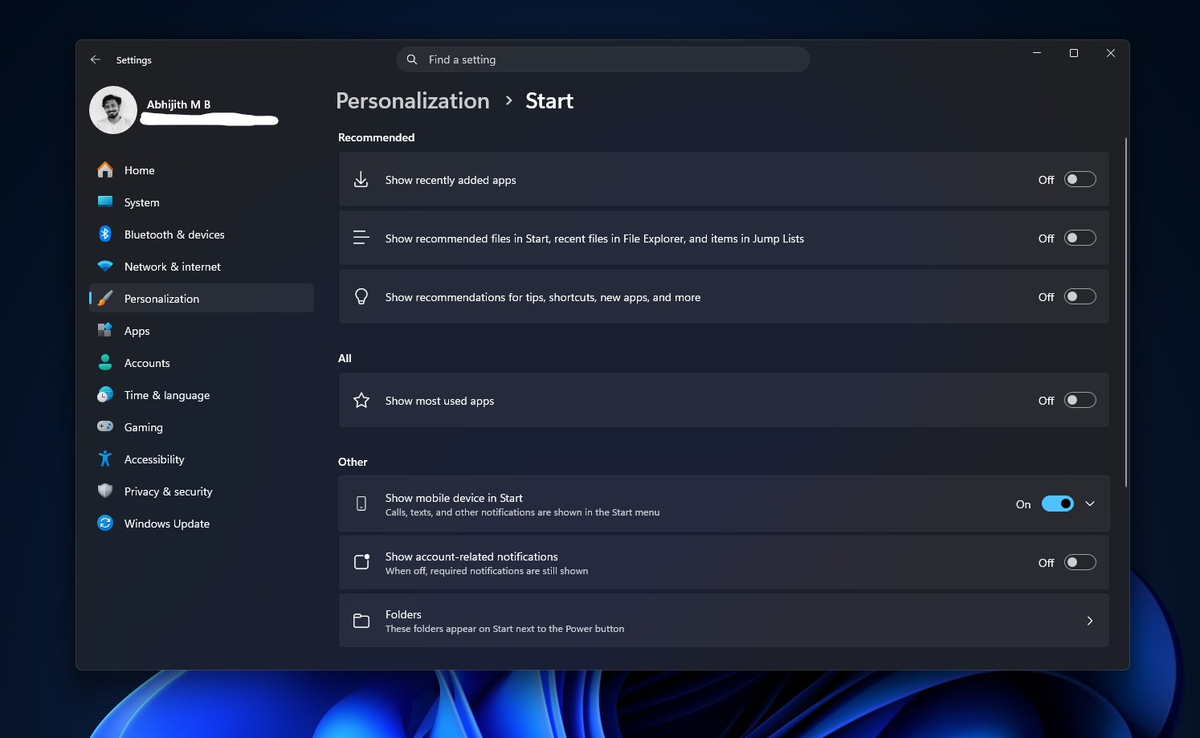Screen dimensions: 1200x738
Task: Open Apps settings section
Action: (201, 330)
